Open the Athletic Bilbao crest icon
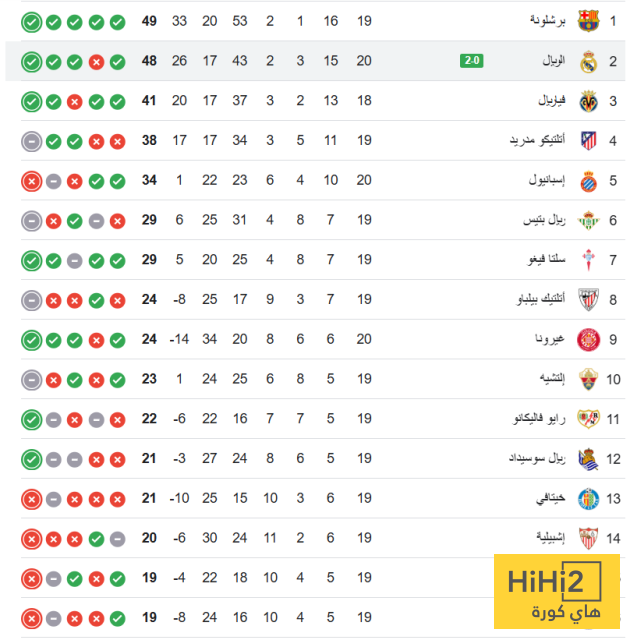Image resolution: width=630 pixels, height=640 pixels. click(x=589, y=300)
